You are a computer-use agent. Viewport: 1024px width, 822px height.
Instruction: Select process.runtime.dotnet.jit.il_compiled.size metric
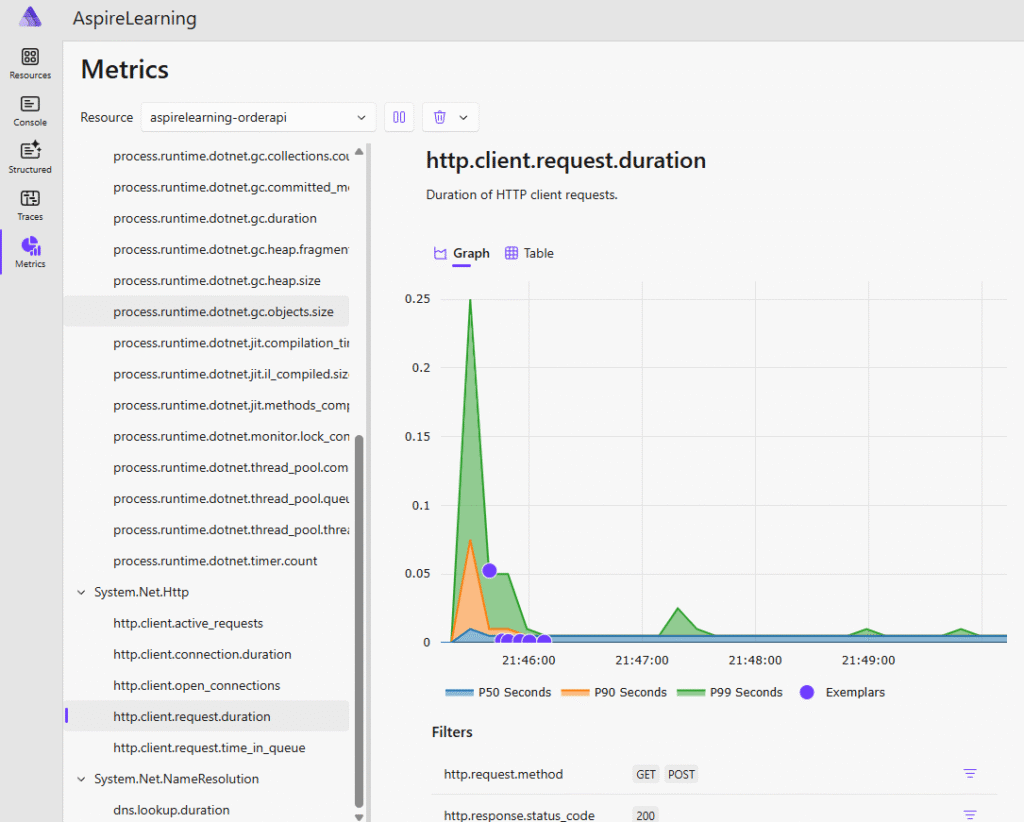231,374
